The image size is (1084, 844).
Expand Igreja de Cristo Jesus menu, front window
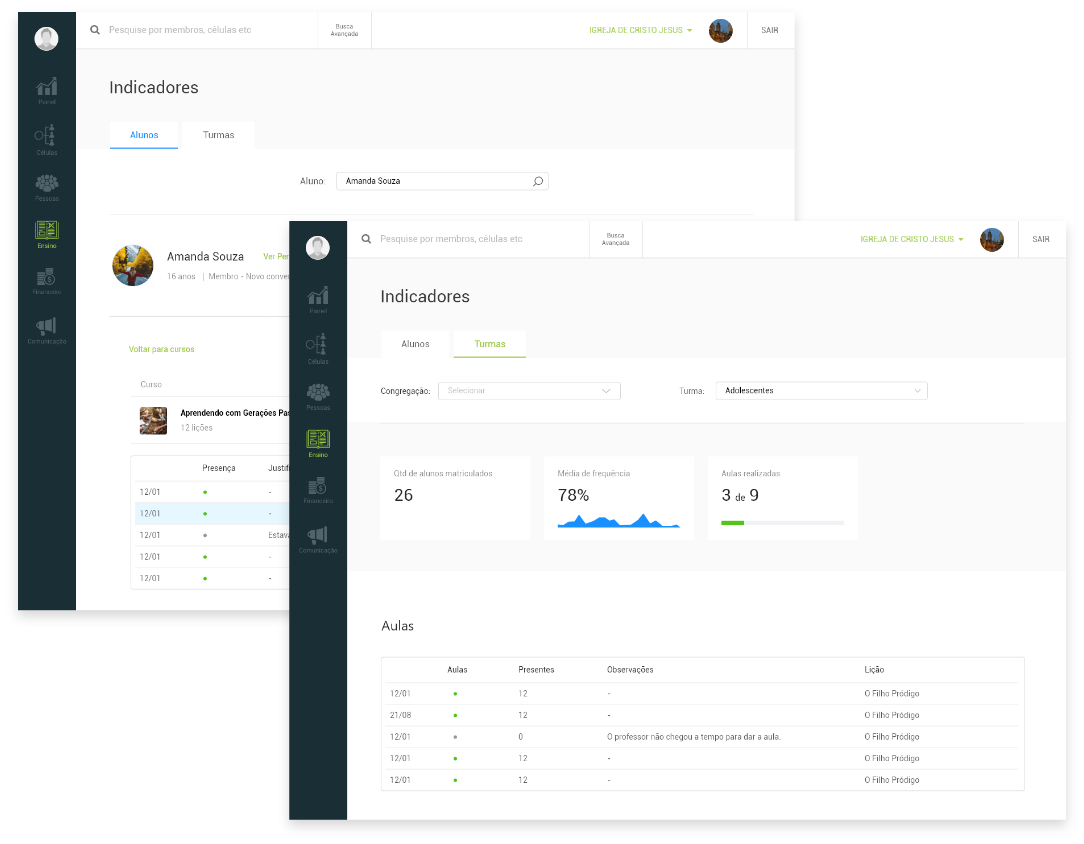(911, 239)
